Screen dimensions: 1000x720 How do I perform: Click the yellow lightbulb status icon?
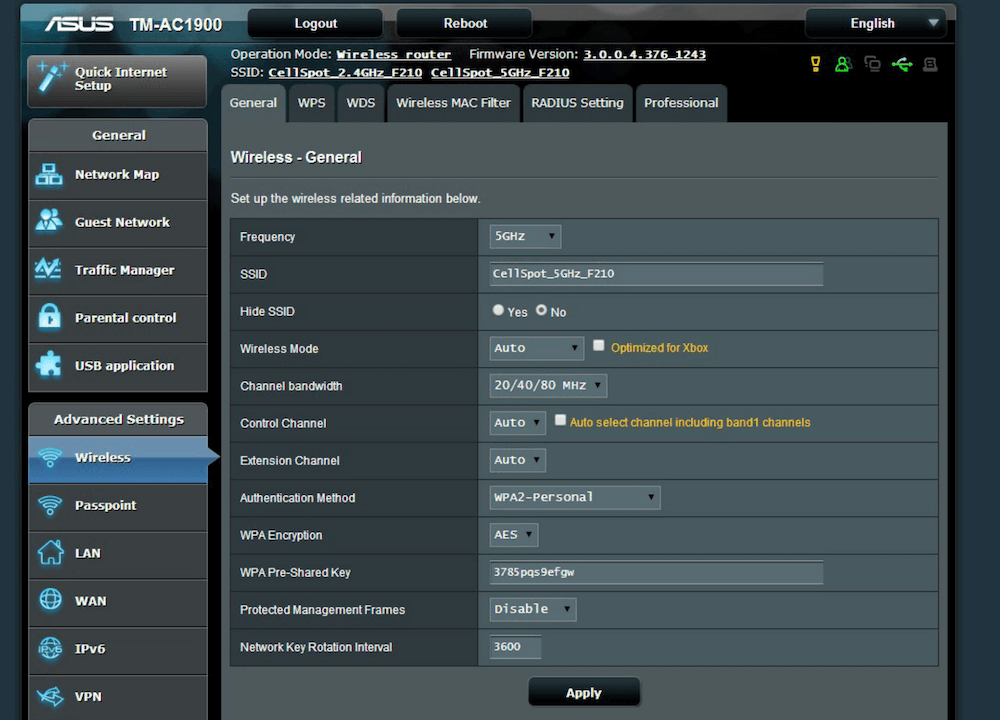[x=815, y=65]
